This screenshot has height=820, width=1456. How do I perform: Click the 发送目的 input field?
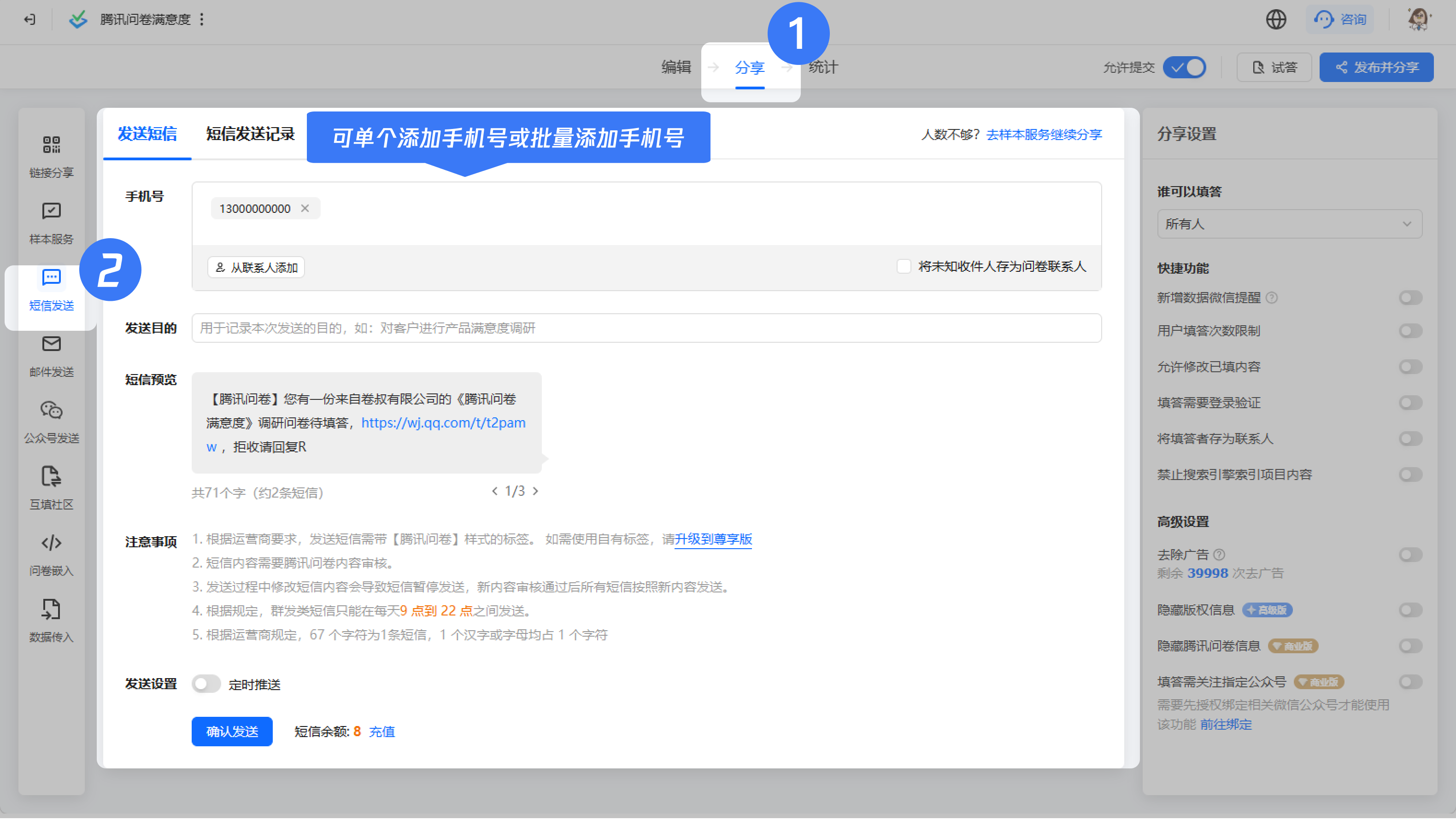(x=646, y=328)
